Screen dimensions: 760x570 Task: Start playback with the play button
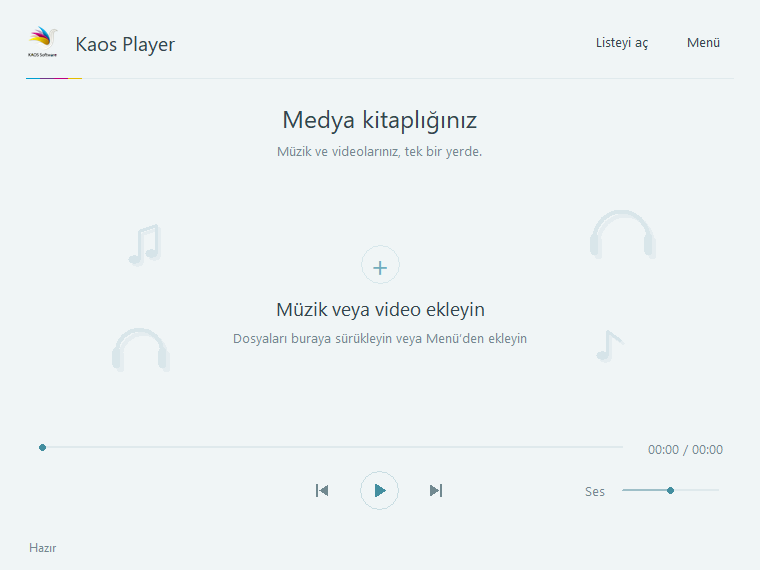click(x=380, y=491)
